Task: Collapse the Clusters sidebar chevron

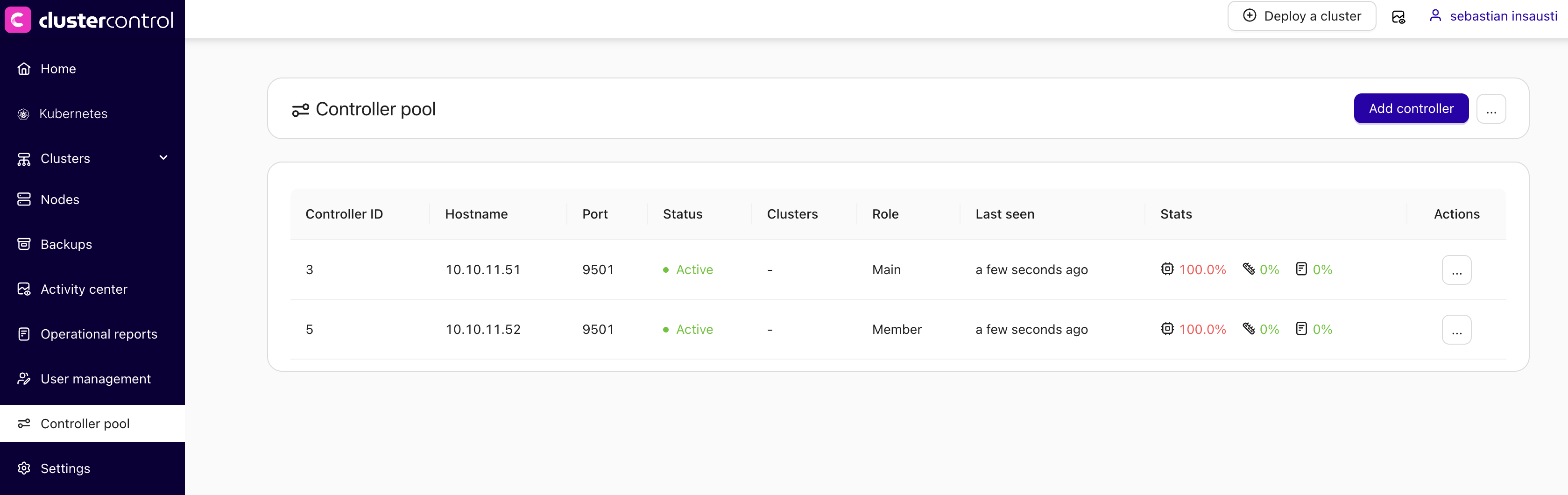Action: 163,158
